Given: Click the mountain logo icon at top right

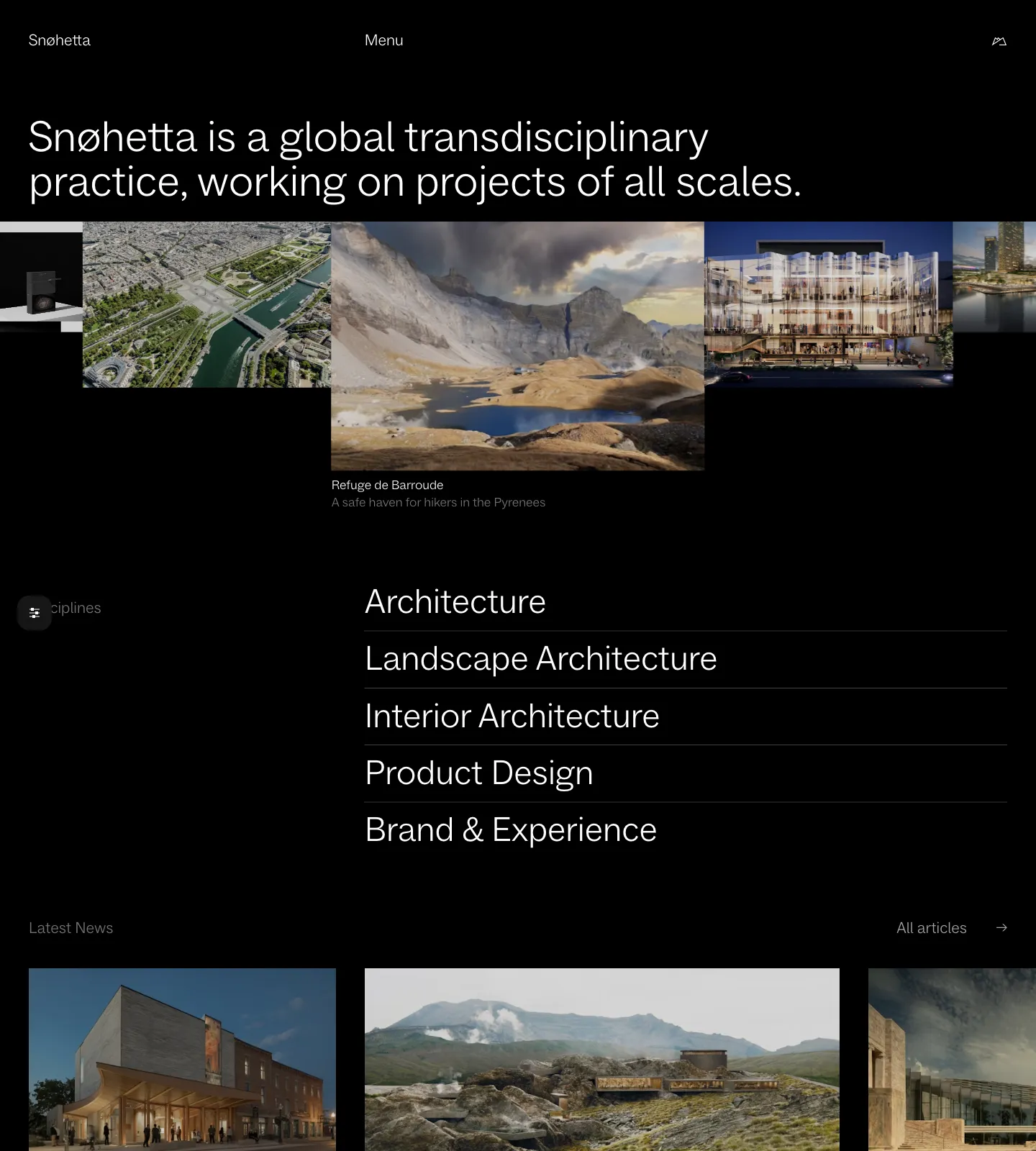Looking at the screenshot, I should [x=999, y=41].
